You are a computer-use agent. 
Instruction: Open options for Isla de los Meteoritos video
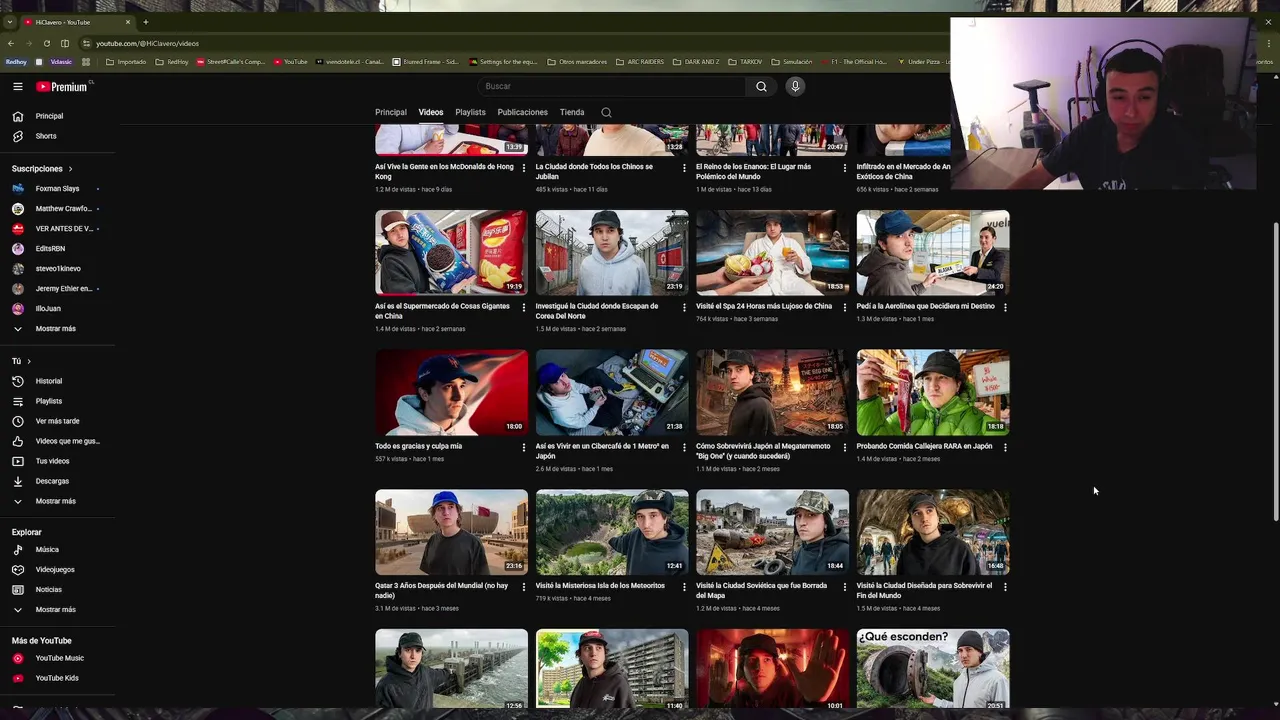pyautogui.click(x=684, y=587)
